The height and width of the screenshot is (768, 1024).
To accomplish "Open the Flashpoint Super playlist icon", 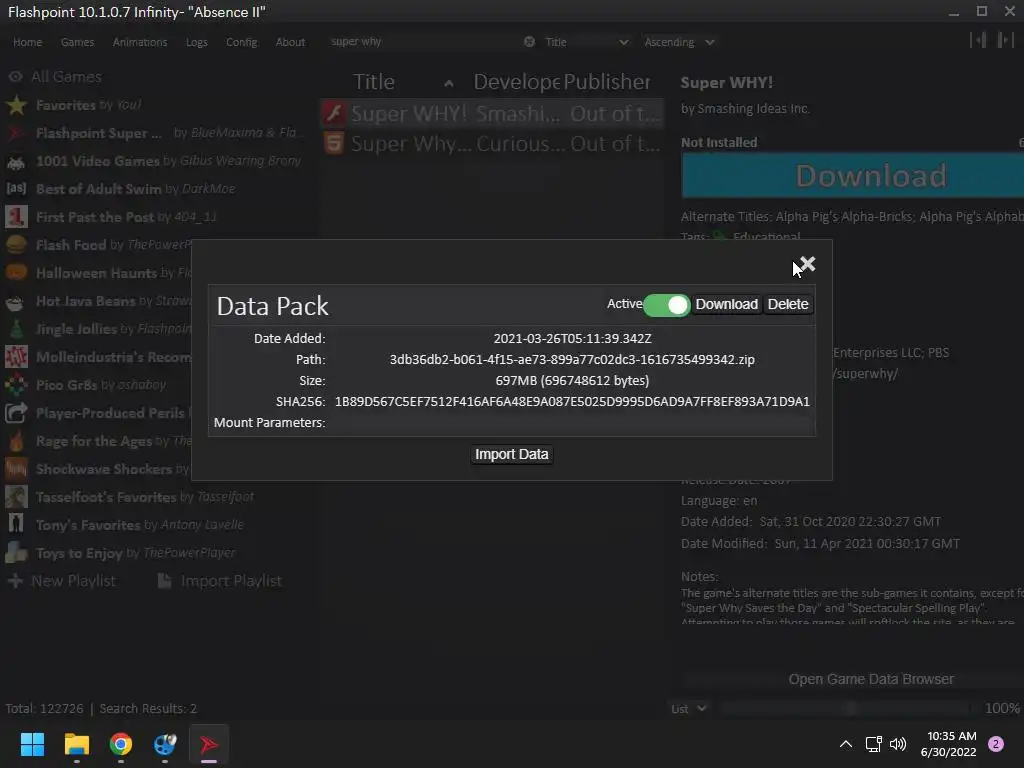I will point(16,133).
